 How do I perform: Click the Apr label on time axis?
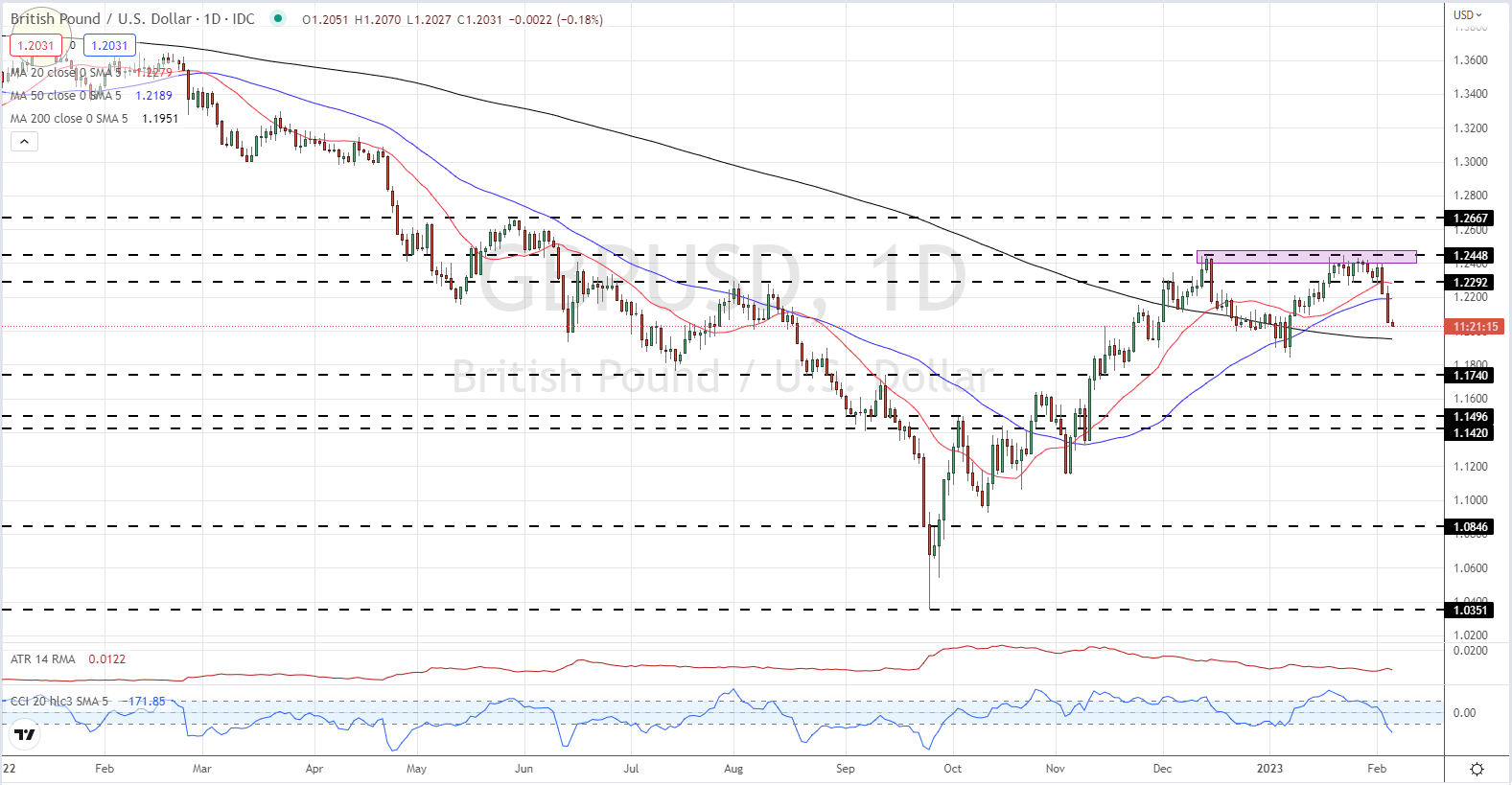(x=314, y=769)
